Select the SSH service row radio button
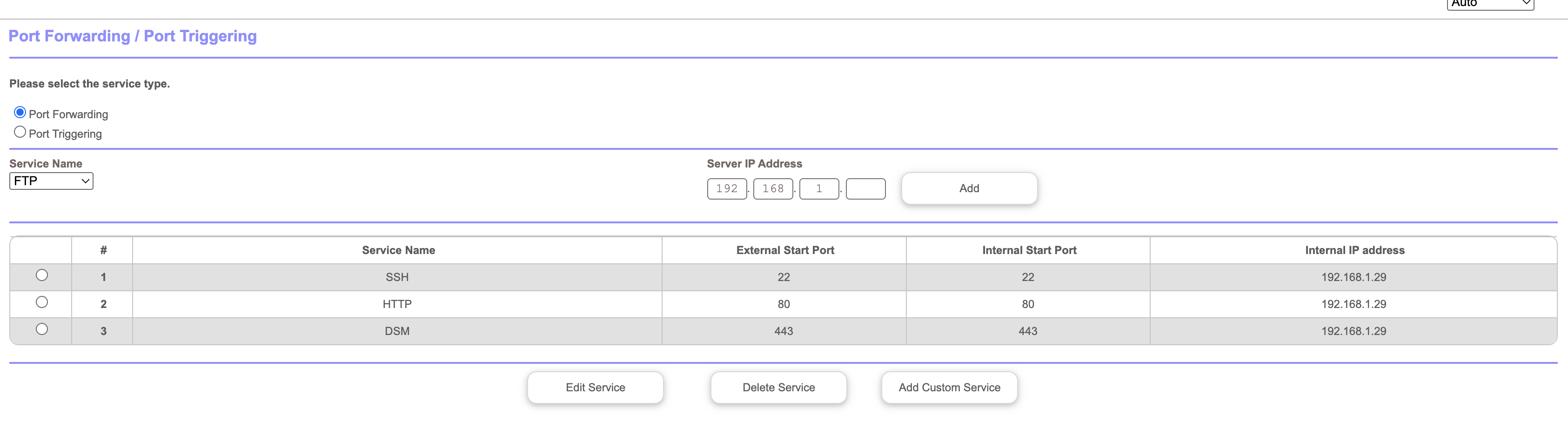Screen dimensions: 1568x442 click(41, 275)
